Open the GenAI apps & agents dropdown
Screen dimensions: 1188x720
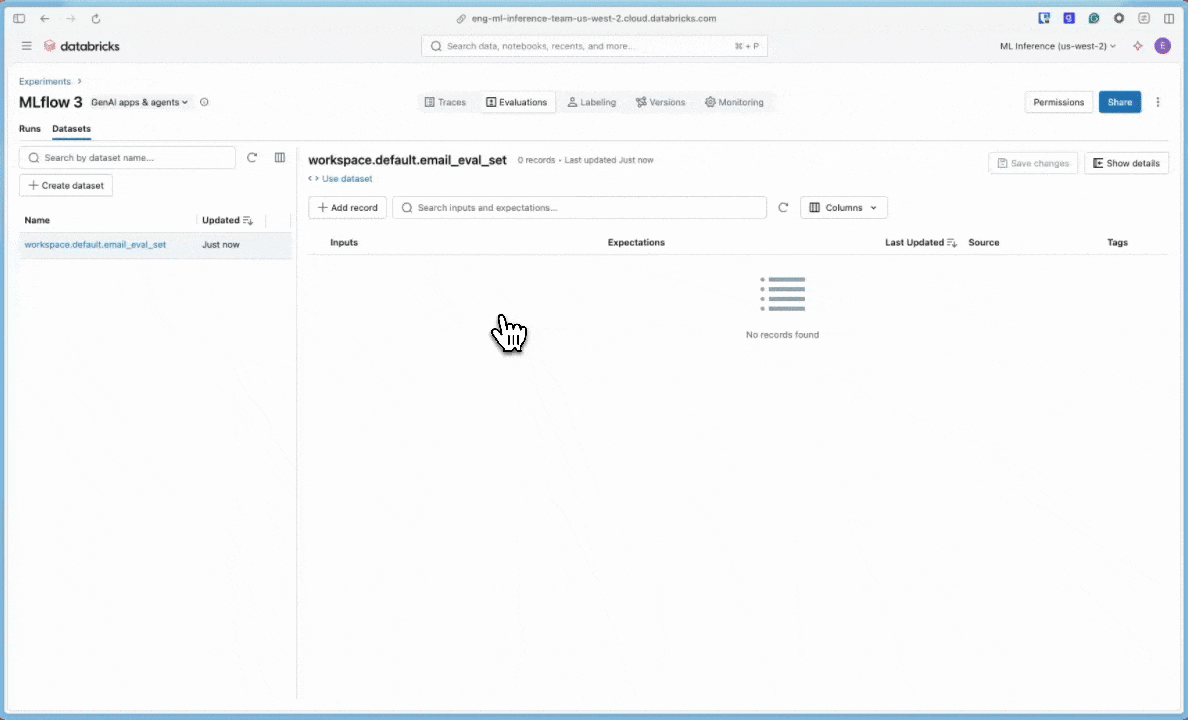pos(139,102)
